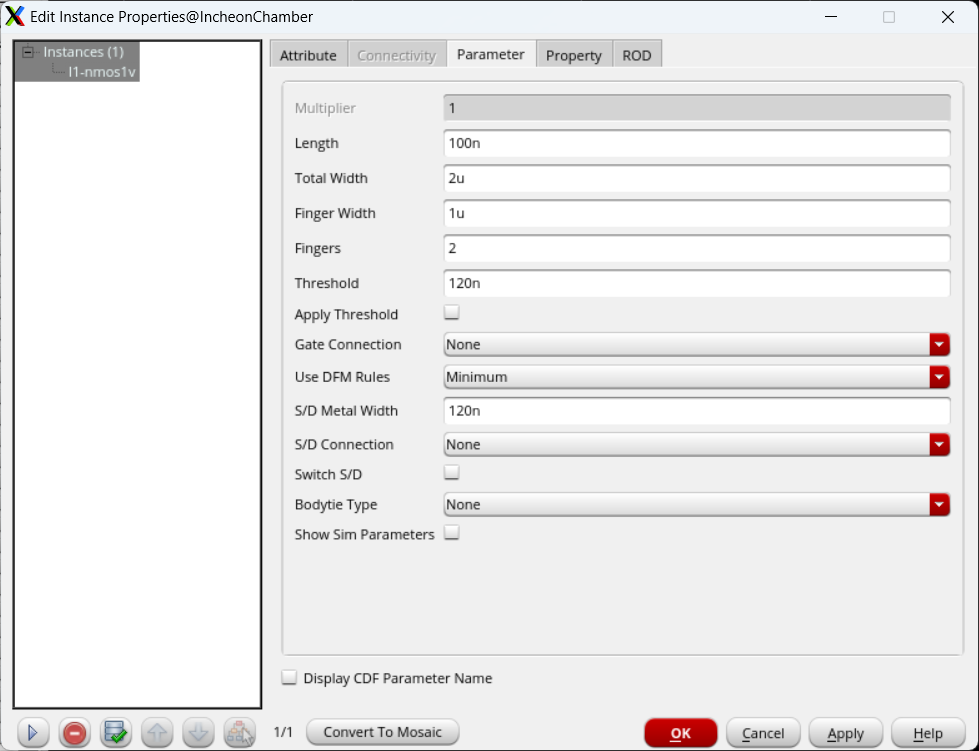Click the Length input field

(x=697, y=143)
